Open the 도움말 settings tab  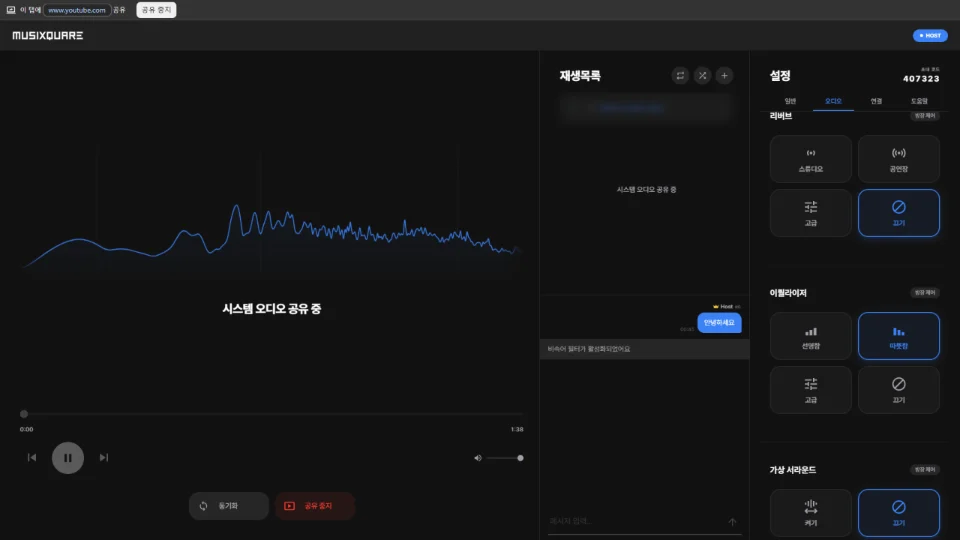(918, 101)
